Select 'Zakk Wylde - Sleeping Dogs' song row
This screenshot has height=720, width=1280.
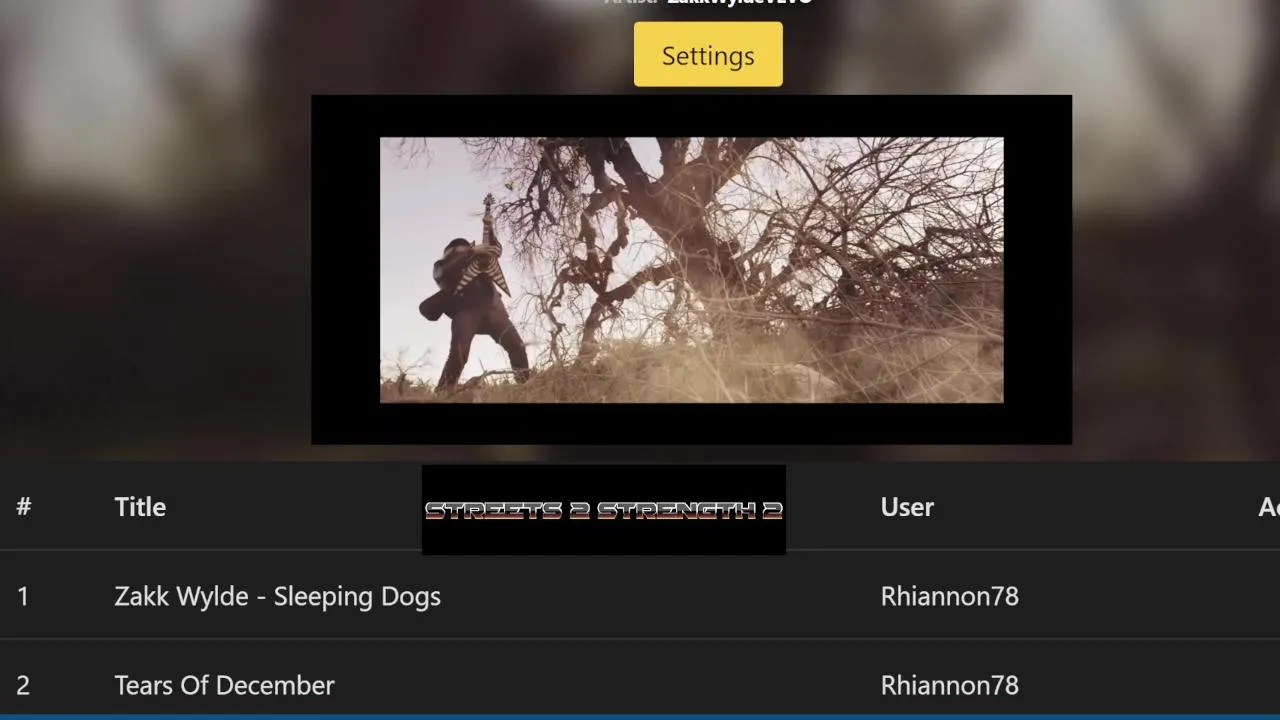point(640,596)
